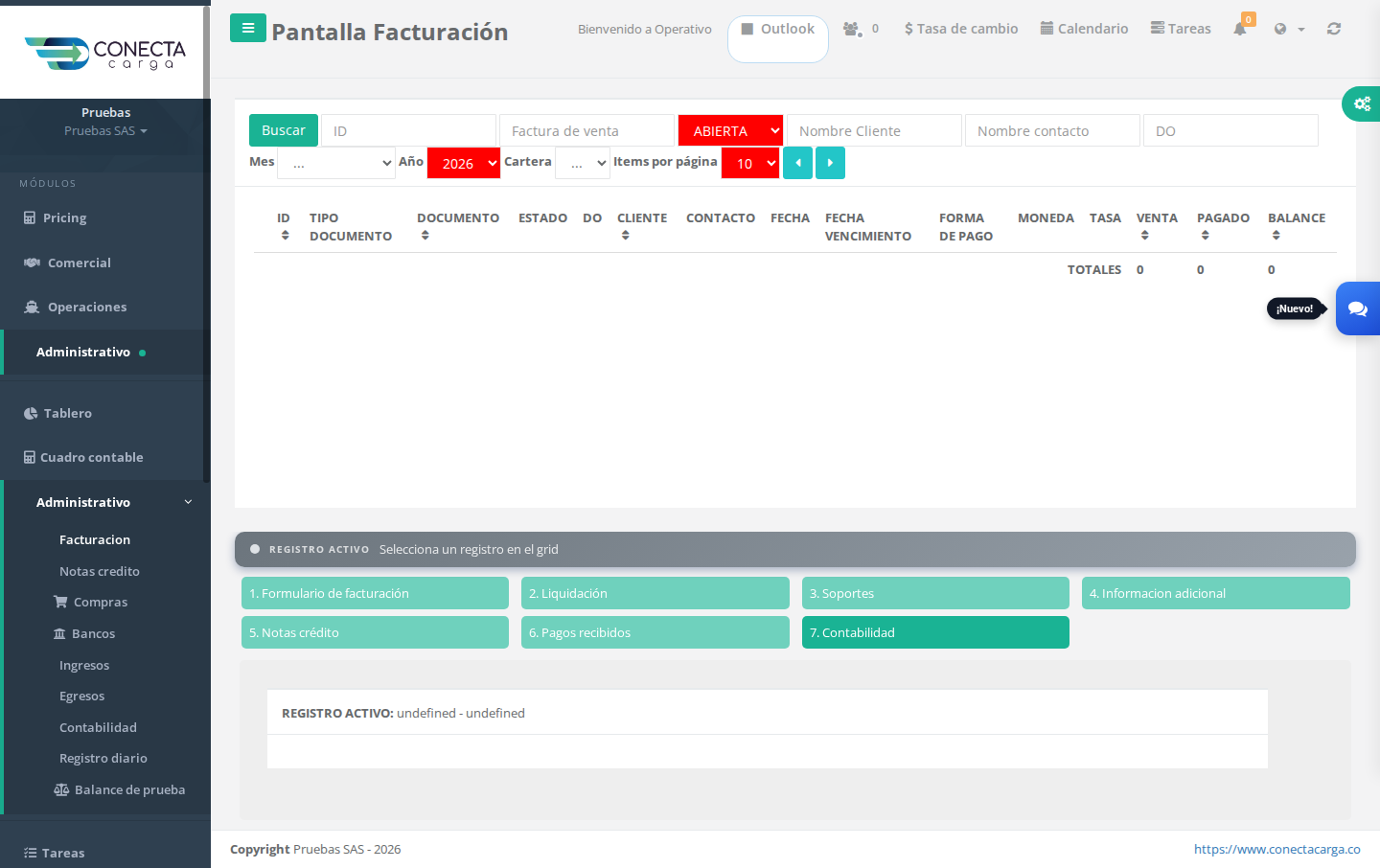Sort grid by VENTA column

point(1144,235)
